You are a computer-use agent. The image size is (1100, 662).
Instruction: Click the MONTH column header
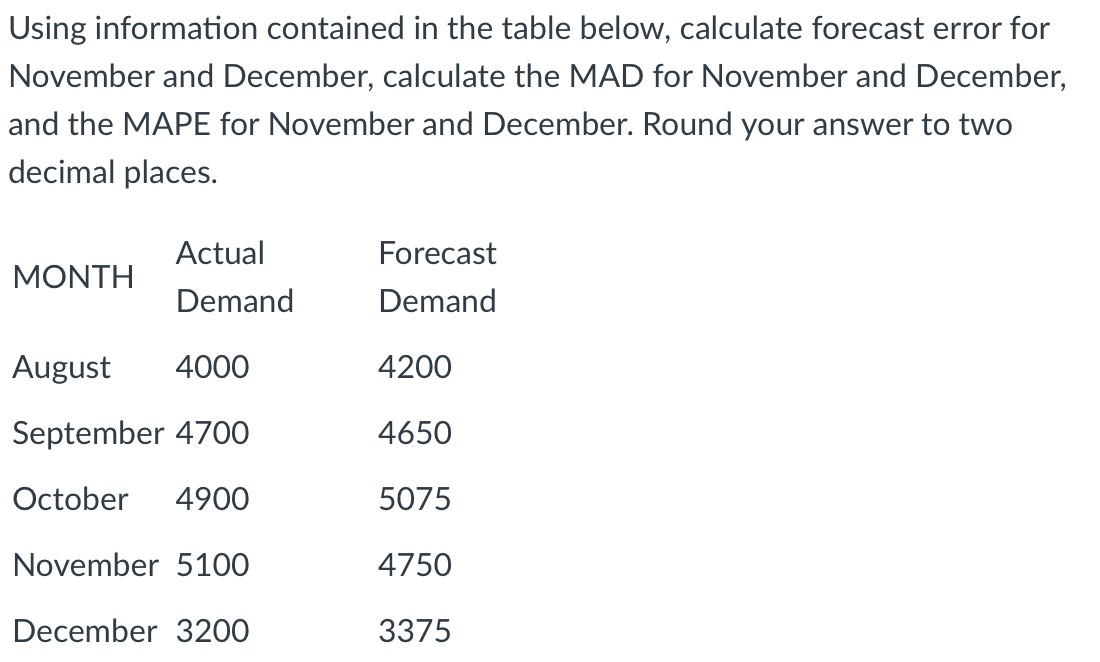click(x=73, y=277)
